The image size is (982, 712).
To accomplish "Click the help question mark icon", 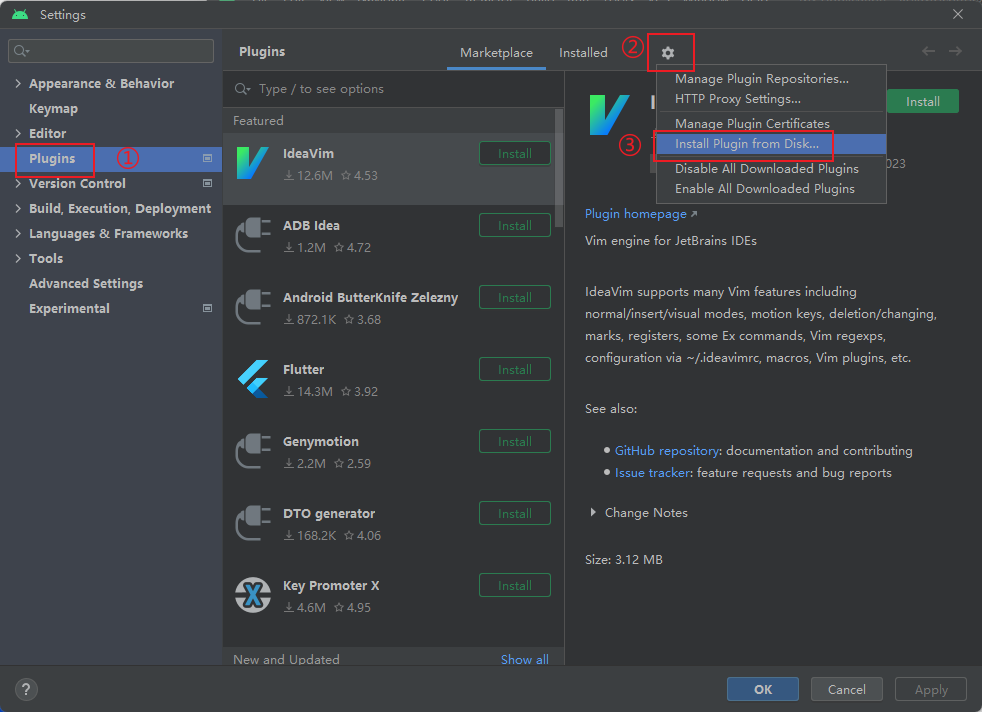I will click(26, 689).
